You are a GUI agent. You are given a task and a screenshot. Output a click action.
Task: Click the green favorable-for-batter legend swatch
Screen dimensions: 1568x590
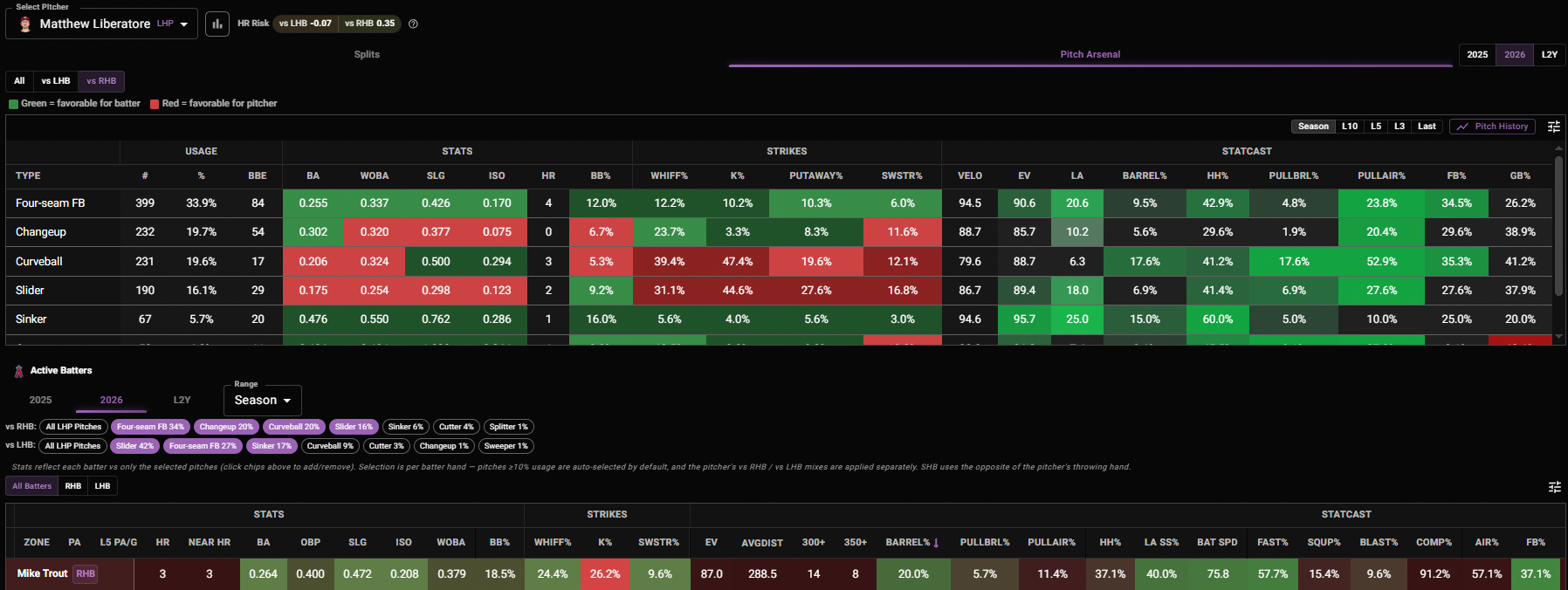coord(13,104)
